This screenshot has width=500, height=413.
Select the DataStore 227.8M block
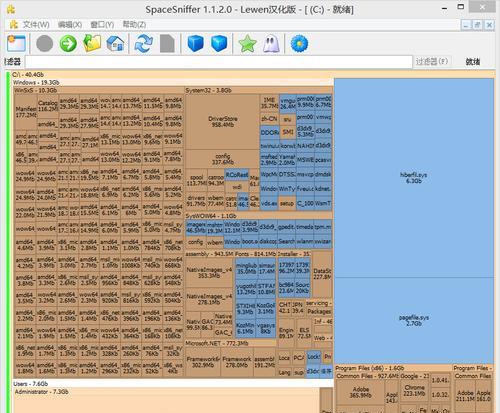click(322, 274)
